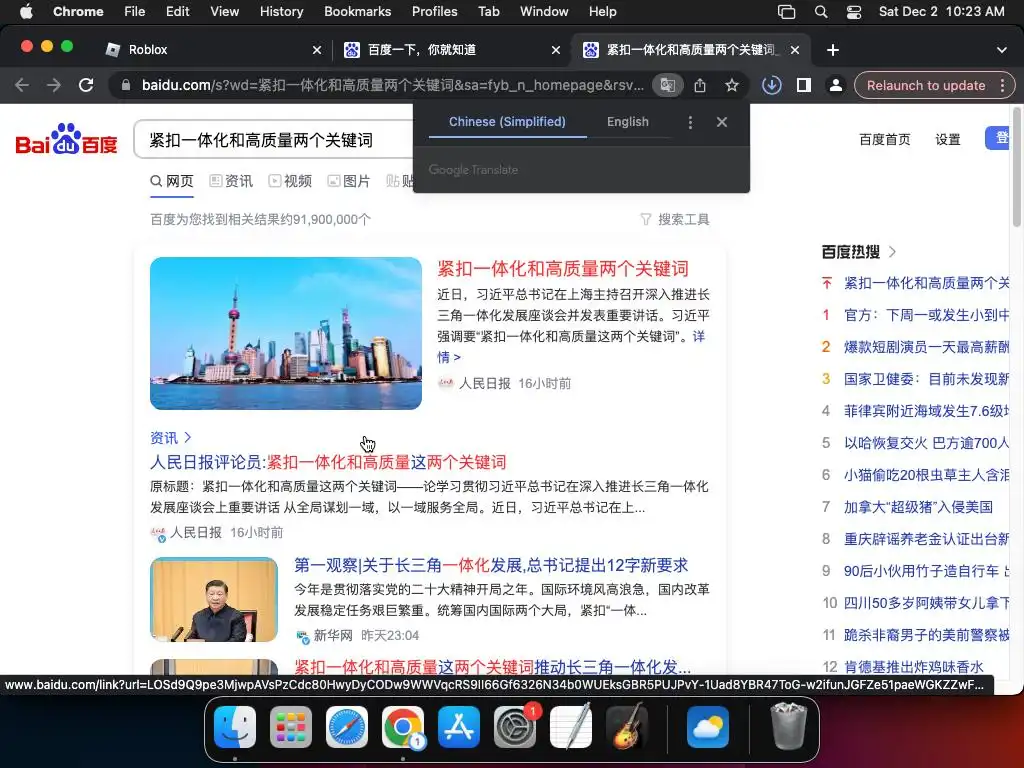Open Spotlight search in menu bar
The width and height of the screenshot is (1024, 768).
click(x=821, y=12)
